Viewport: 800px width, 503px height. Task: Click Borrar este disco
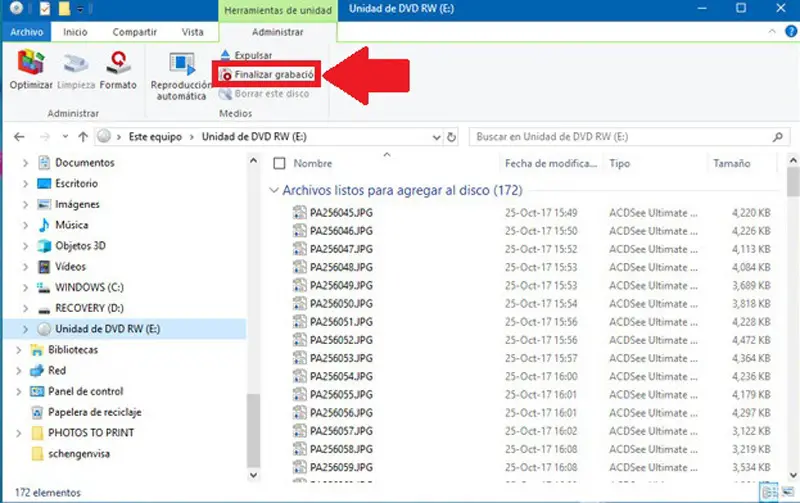tap(264, 94)
